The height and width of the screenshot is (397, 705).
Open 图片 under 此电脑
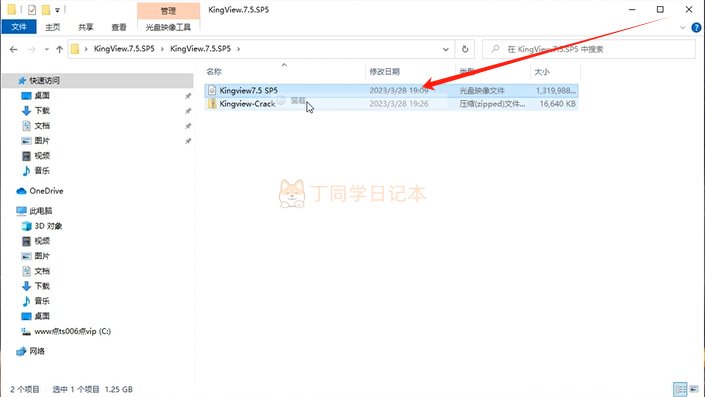[x=42, y=256]
